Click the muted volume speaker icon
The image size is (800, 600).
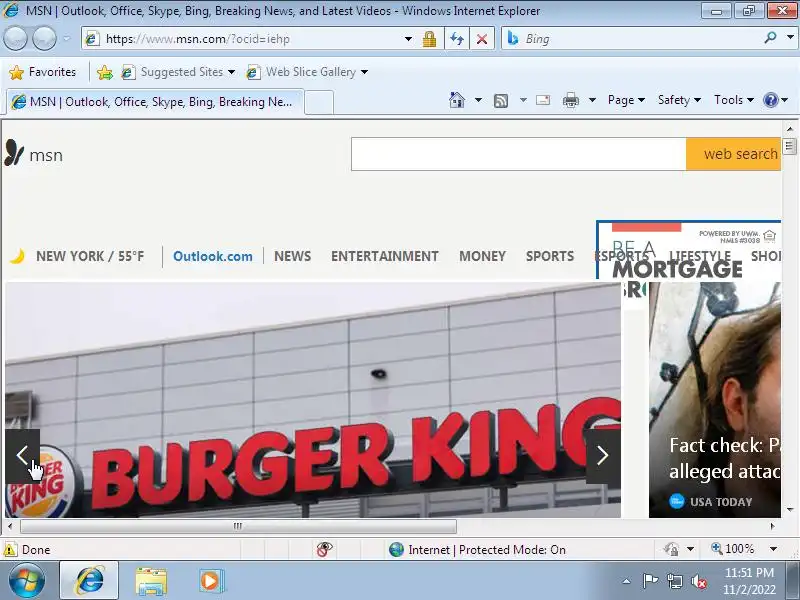tap(698, 581)
